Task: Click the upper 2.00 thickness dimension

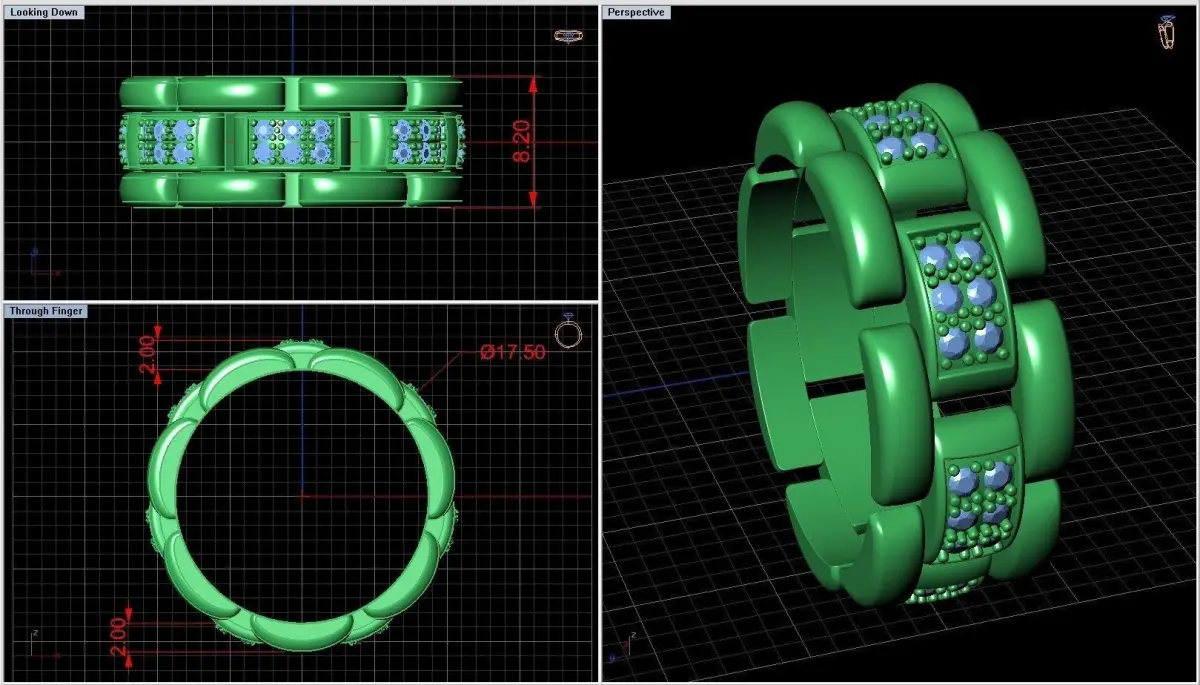Action: pos(147,357)
